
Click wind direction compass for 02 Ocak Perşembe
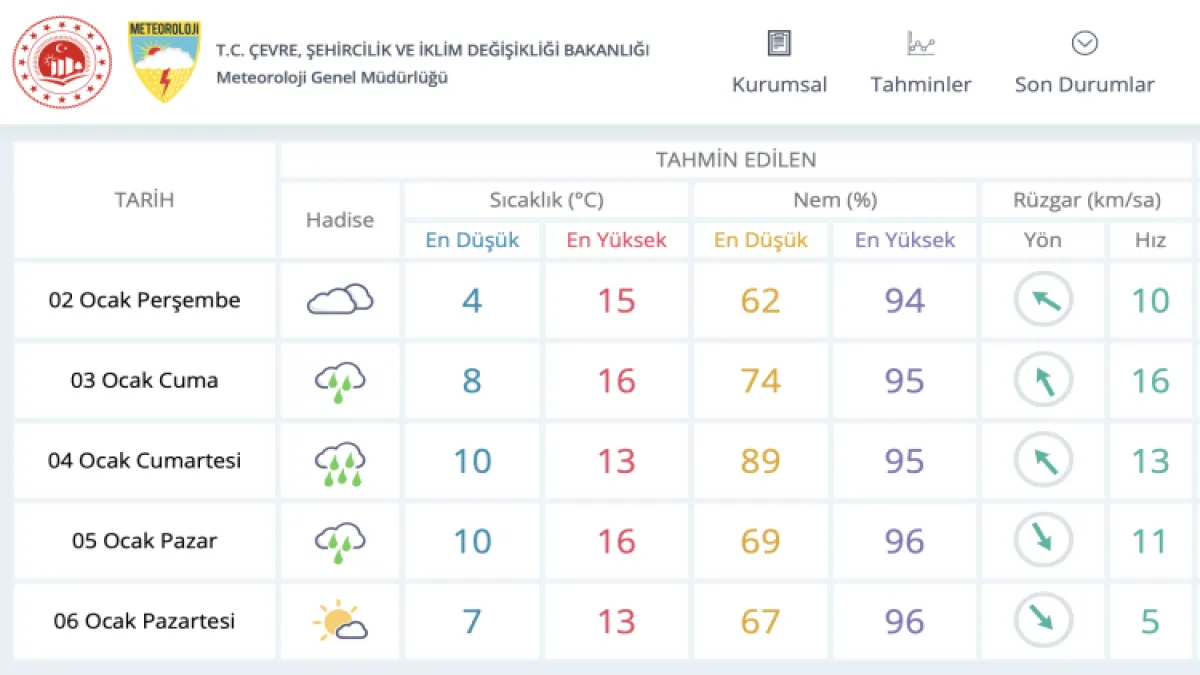point(1043,300)
